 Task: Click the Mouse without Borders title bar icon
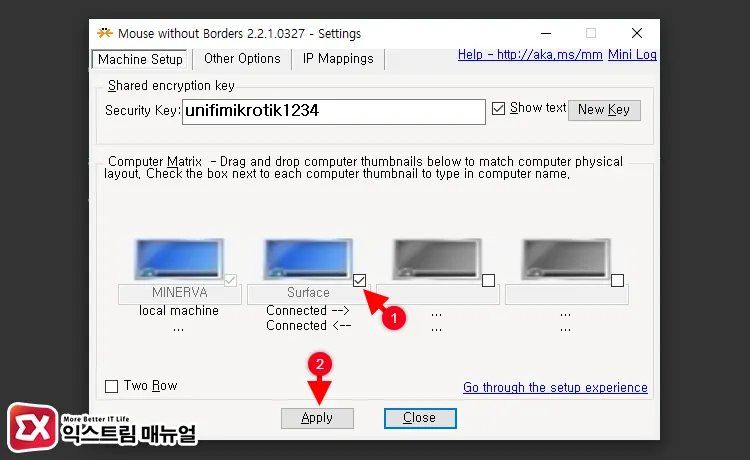tap(103, 32)
